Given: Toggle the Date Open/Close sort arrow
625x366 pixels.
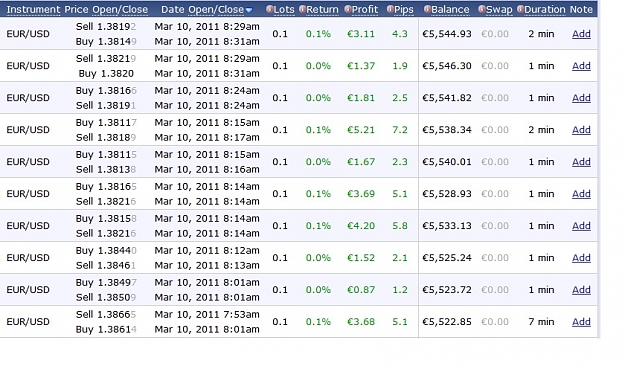Looking at the screenshot, I should pos(249,10).
